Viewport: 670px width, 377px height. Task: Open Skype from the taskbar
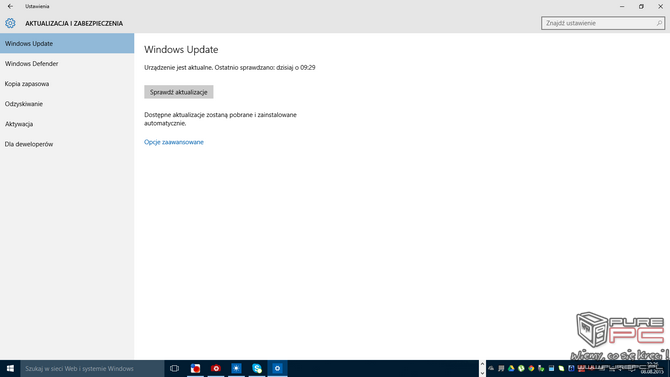tap(257, 368)
